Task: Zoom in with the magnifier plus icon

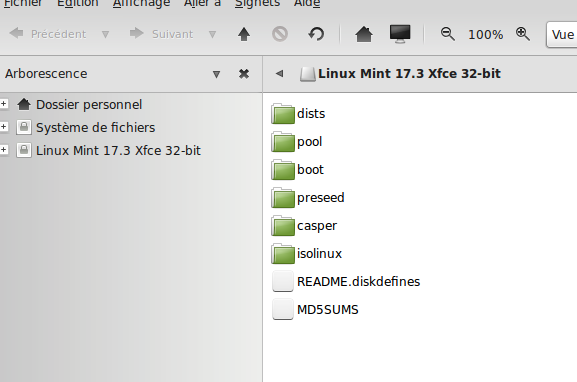Action: [x=523, y=34]
